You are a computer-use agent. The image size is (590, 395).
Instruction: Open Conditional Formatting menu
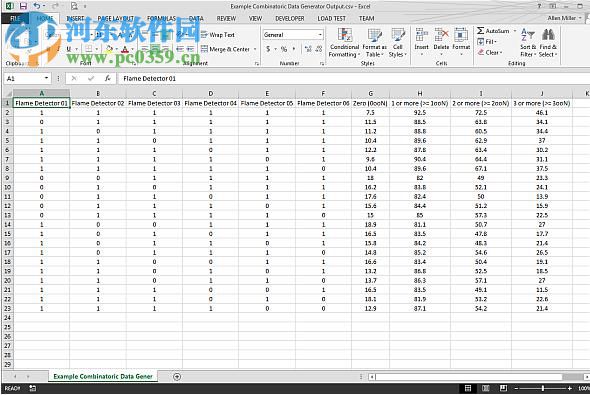[x=344, y=43]
